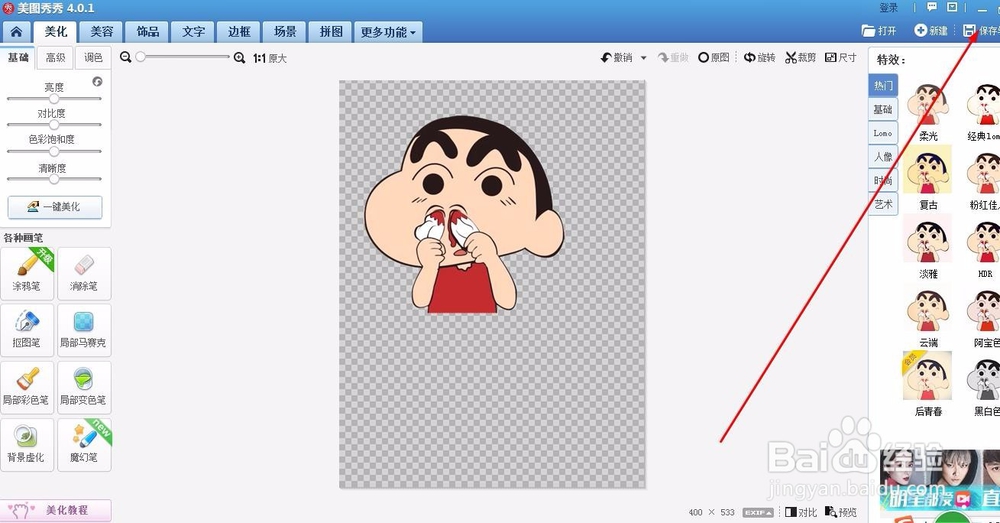Image resolution: width=1000 pixels, height=523 pixels.
Task: Click the 重做 redo toolbar item
Action: [x=673, y=57]
